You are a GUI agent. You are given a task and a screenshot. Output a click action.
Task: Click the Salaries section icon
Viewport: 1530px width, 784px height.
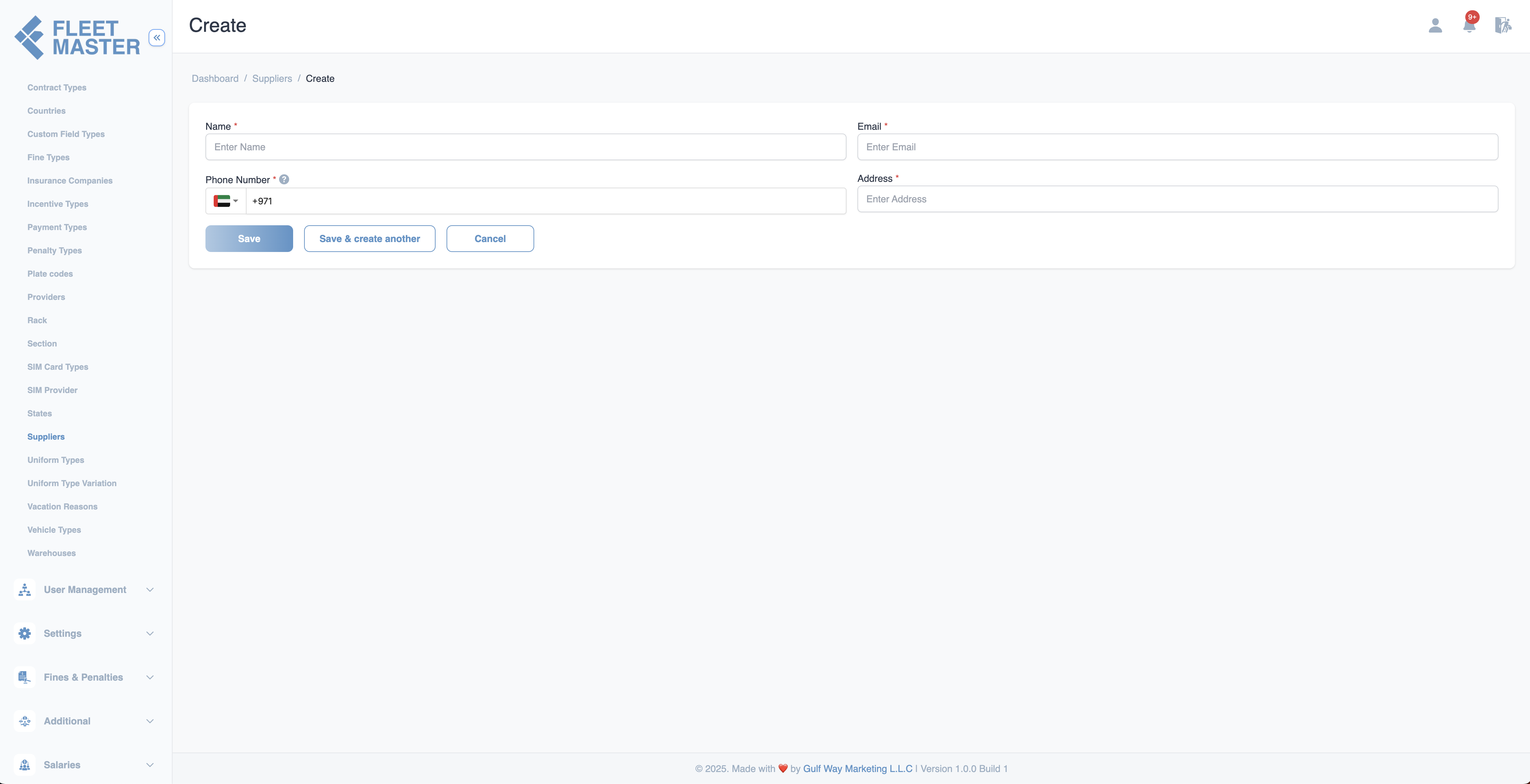click(x=25, y=765)
